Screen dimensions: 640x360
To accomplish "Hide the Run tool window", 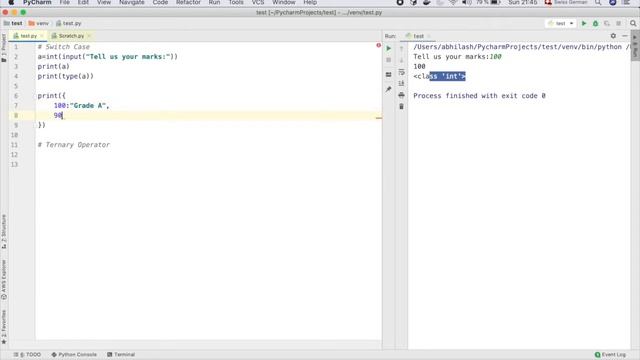I will coord(625,36).
